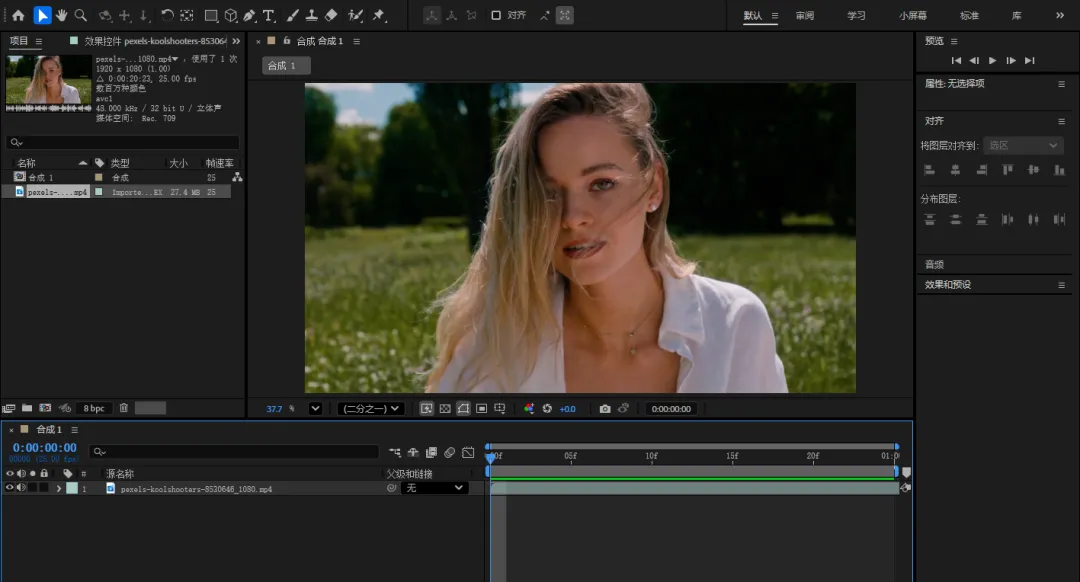The width and height of the screenshot is (1080, 582).
Task: Mute audio of the pexels-koolshooters layer
Action: click(x=21, y=488)
